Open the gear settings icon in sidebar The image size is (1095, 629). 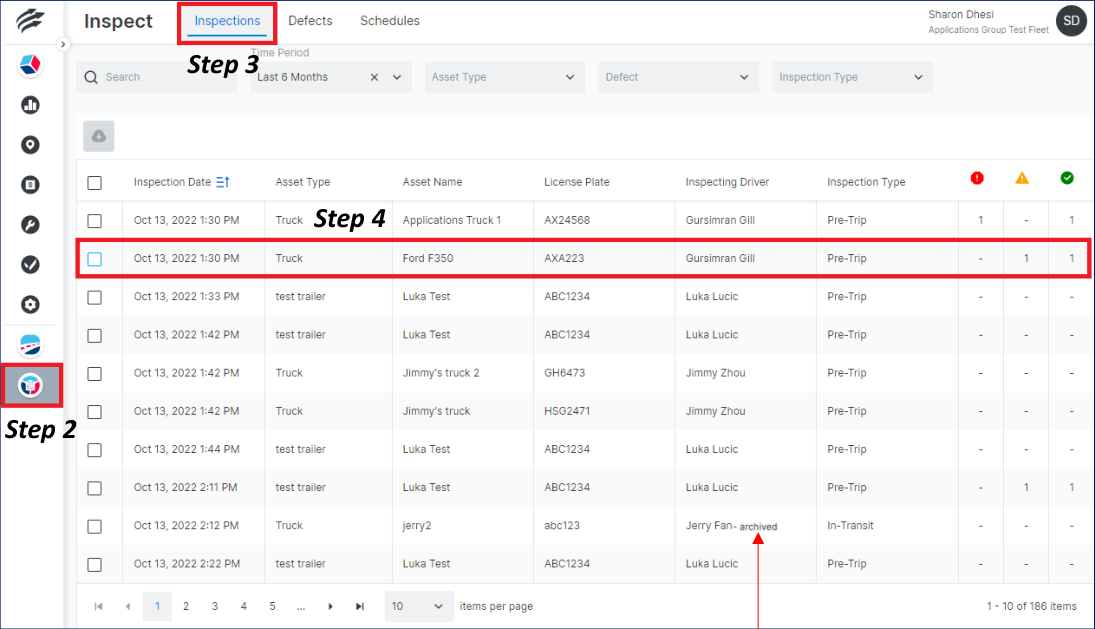tap(30, 304)
